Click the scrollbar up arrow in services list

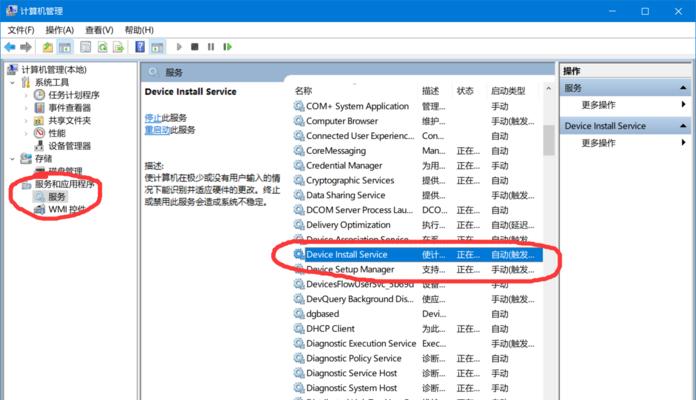(549, 89)
